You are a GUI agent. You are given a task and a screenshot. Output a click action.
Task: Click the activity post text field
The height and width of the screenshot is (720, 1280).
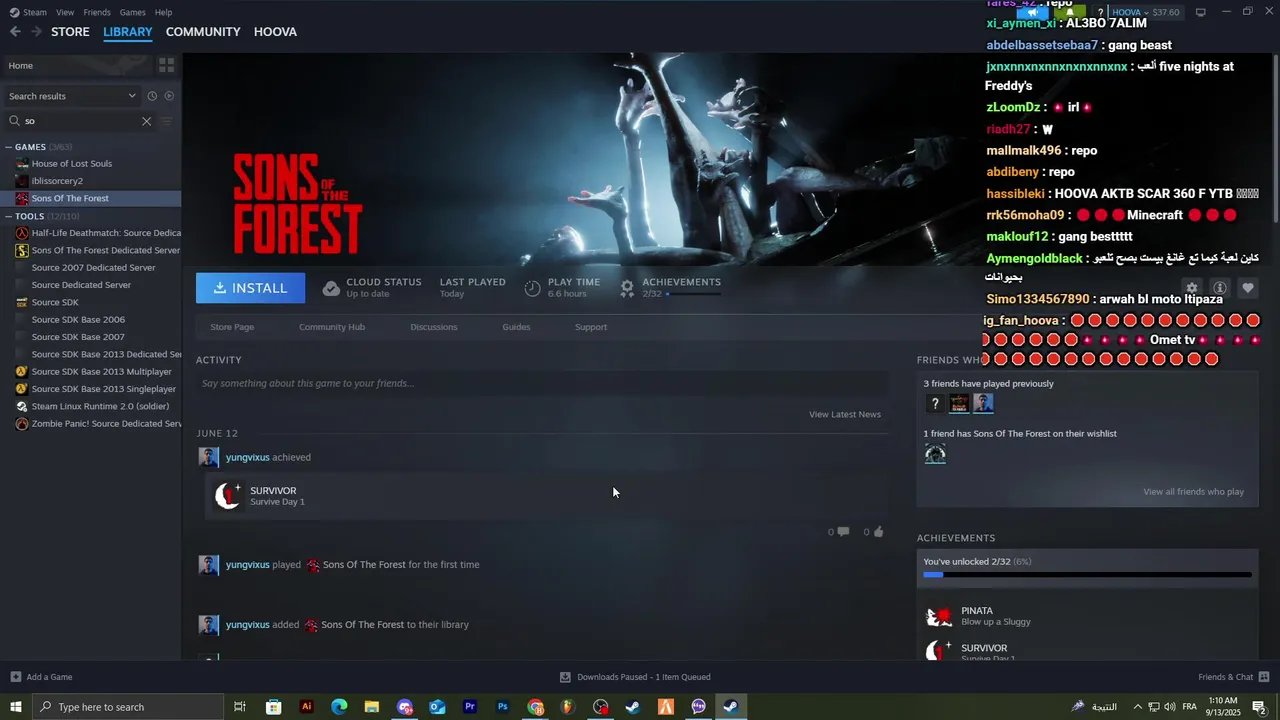542,383
